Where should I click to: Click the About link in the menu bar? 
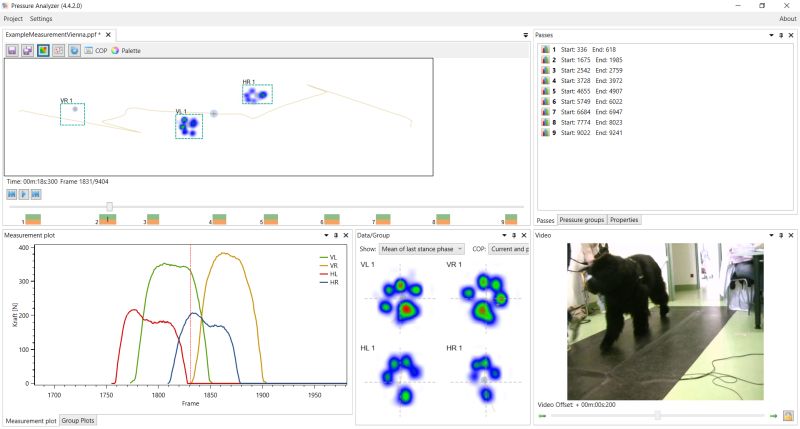pyautogui.click(x=787, y=19)
